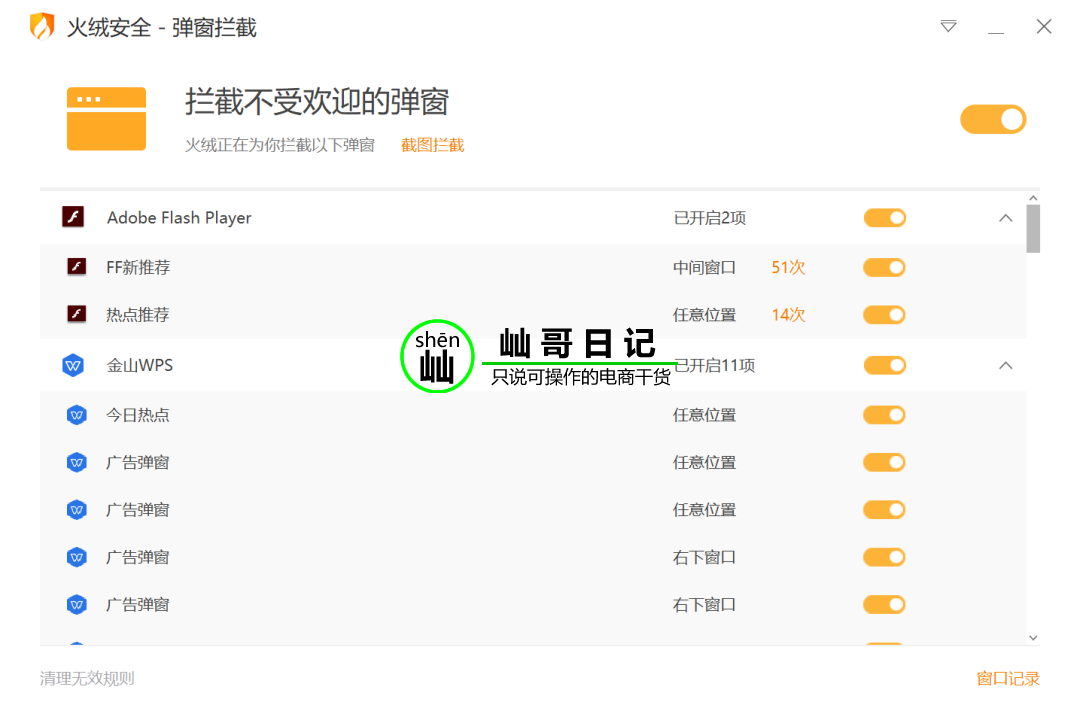Click the 14次 block count
Screen dimensions: 1080x711
pos(789,315)
